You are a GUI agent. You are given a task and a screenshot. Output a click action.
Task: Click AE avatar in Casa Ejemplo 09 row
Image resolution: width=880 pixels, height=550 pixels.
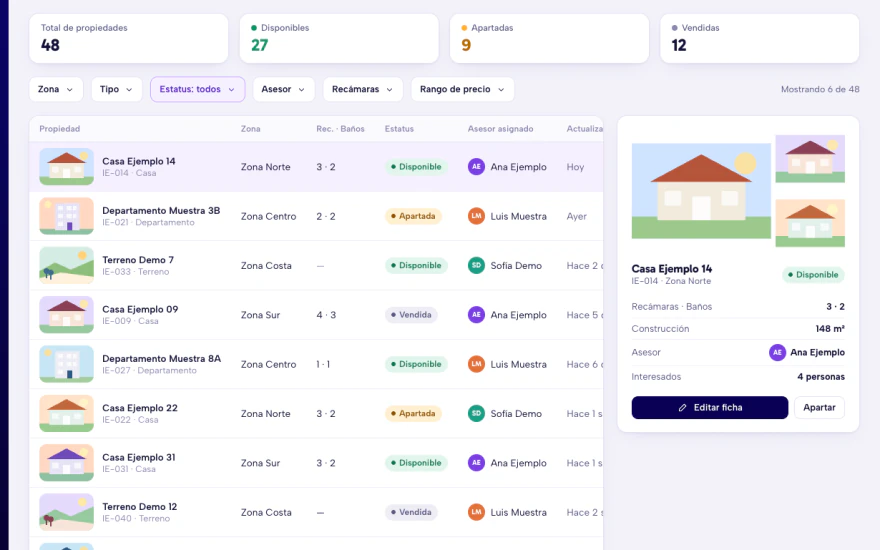click(x=476, y=315)
